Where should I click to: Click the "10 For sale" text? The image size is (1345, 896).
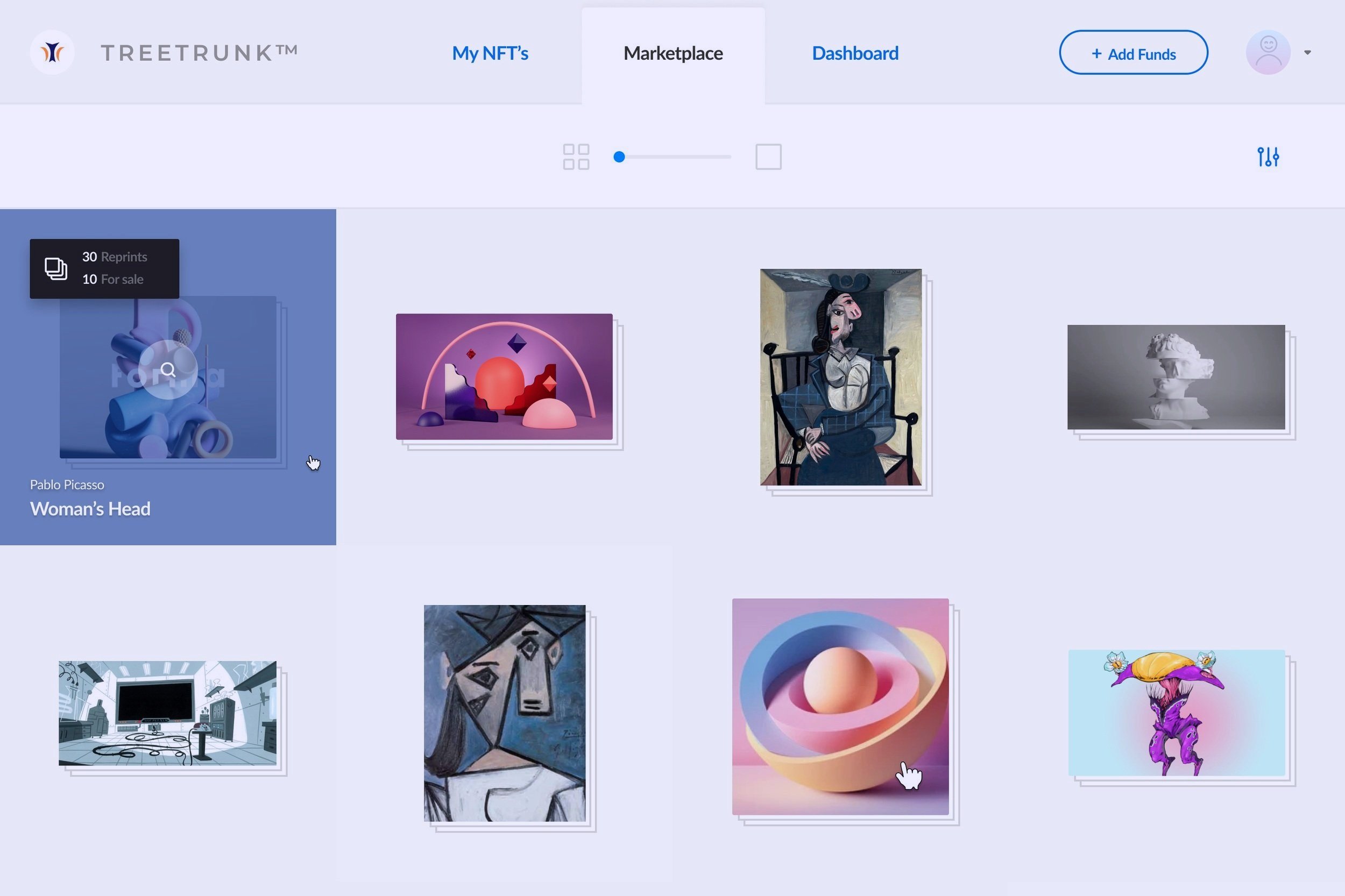(x=112, y=279)
